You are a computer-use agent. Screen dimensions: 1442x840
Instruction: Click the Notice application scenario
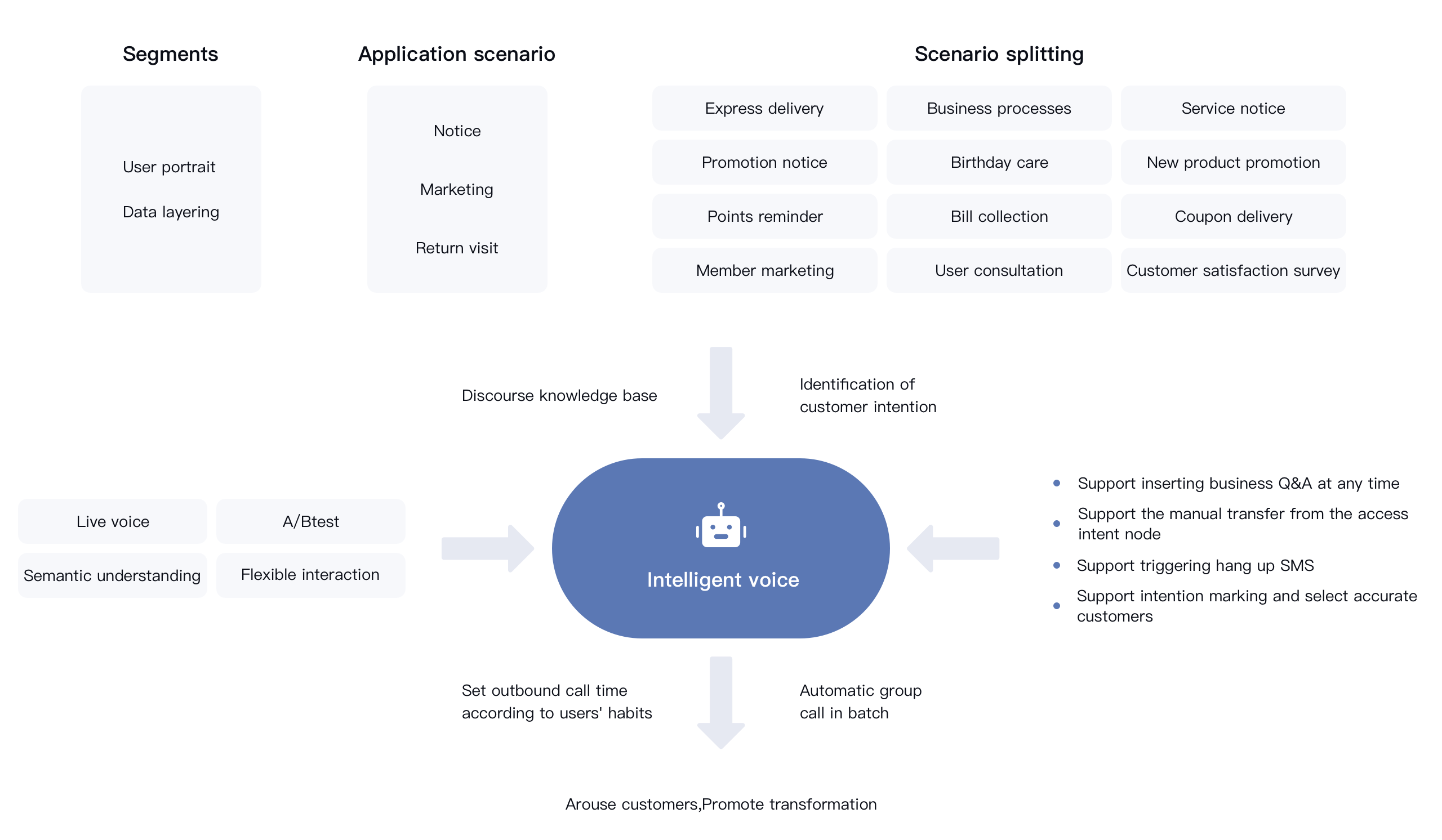click(455, 130)
